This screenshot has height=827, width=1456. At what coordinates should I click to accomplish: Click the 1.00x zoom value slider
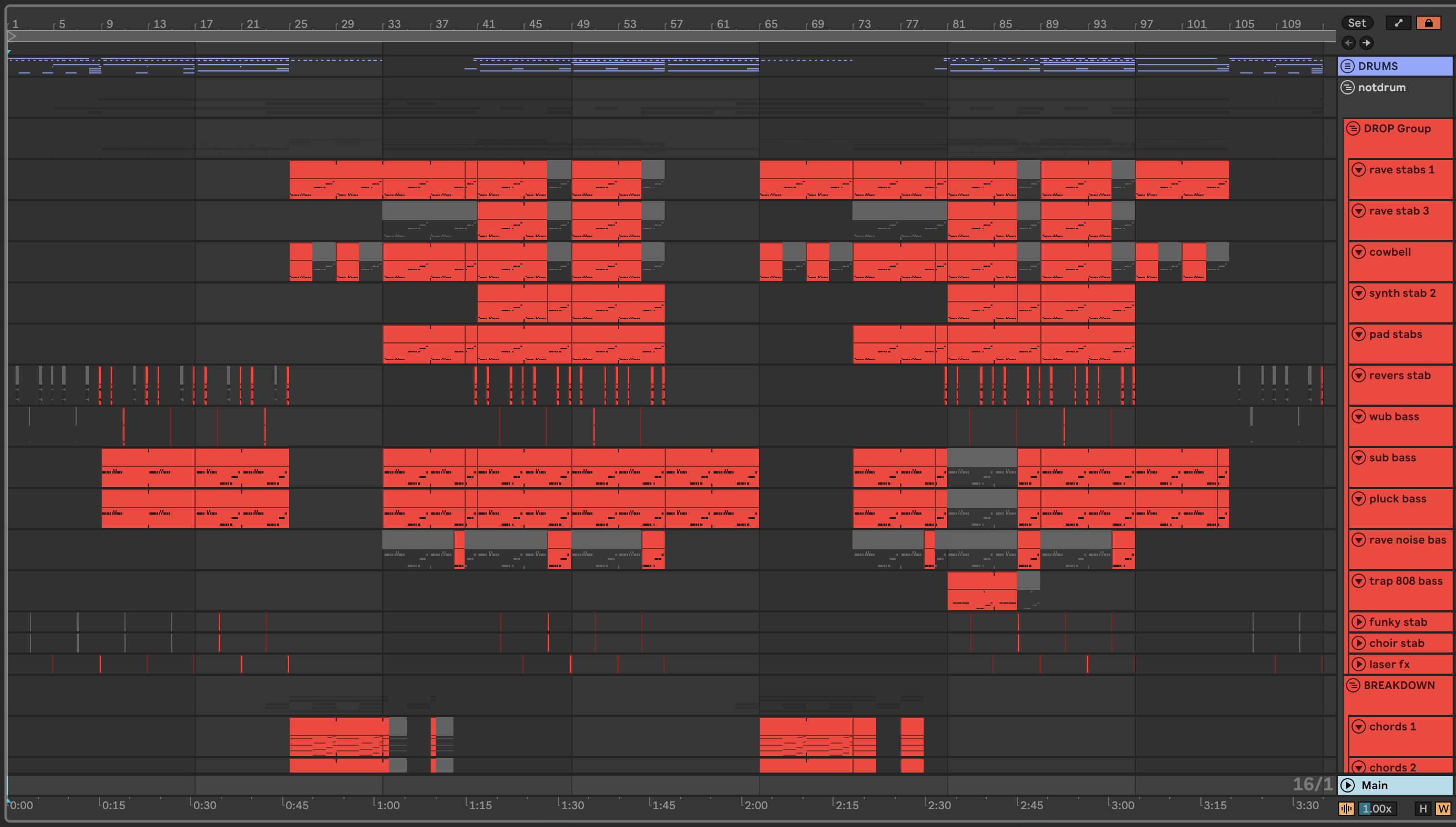(x=1377, y=809)
